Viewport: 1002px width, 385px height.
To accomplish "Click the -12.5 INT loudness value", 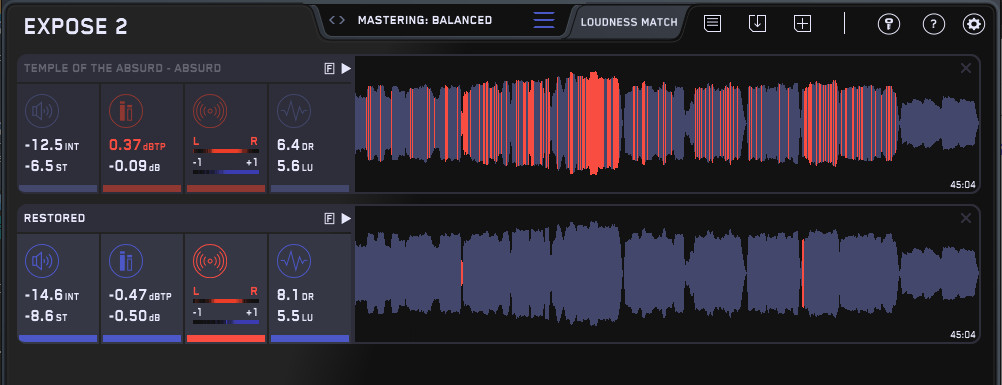I will [x=52, y=146].
